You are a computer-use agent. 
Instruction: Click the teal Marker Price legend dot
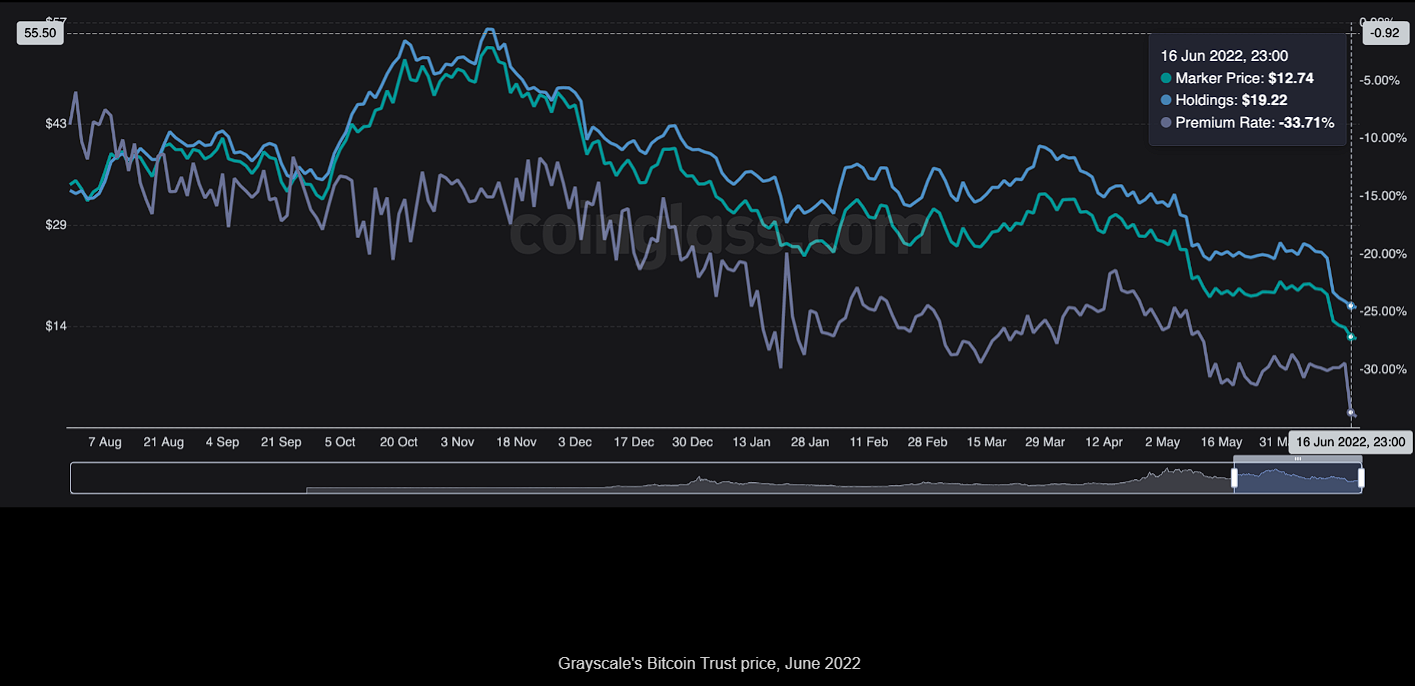1166,78
